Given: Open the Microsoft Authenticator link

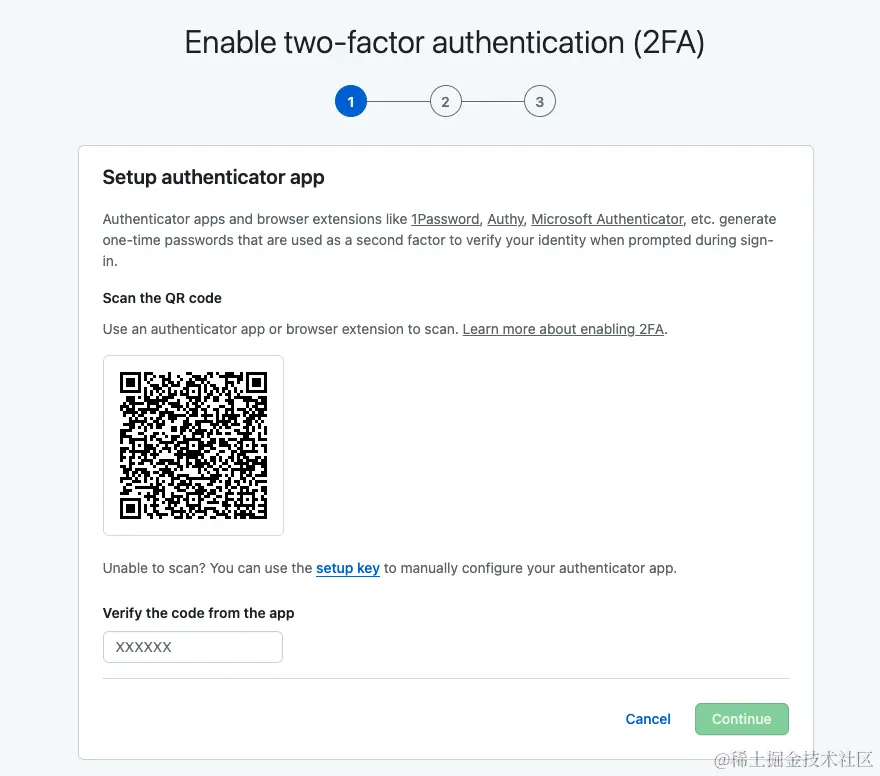Looking at the screenshot, I should pyautogui.click(x=607, y=219).
